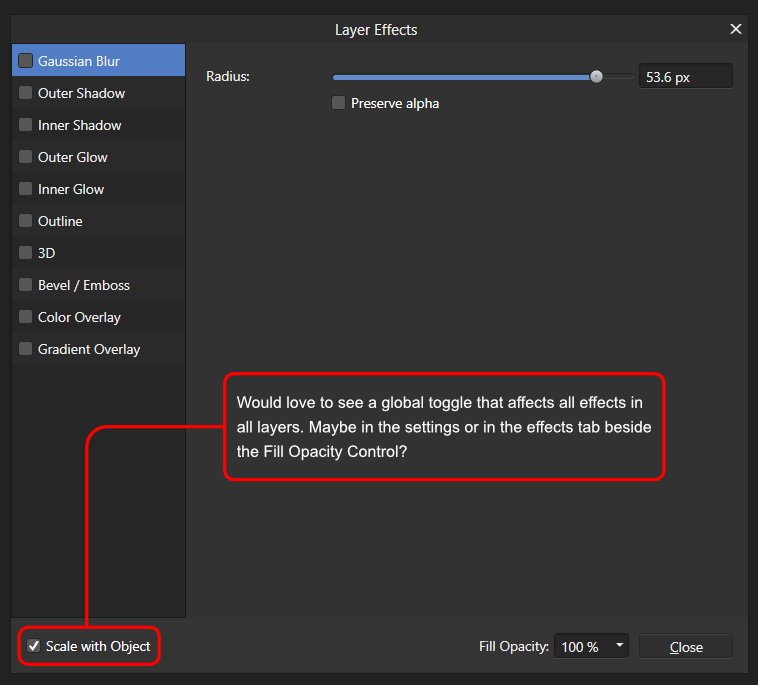Pick the Outline effect entry

[99, 221]
